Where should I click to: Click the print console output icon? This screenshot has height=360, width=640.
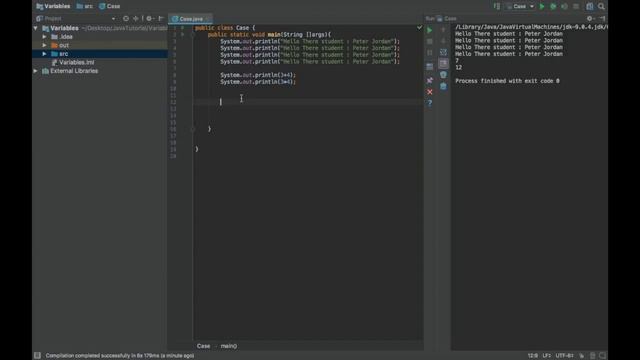click(443, 75)
